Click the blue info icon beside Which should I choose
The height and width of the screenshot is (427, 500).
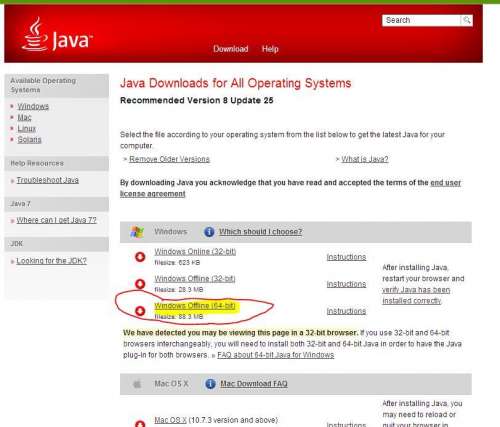pyautogui.click(x=209, y=231)
